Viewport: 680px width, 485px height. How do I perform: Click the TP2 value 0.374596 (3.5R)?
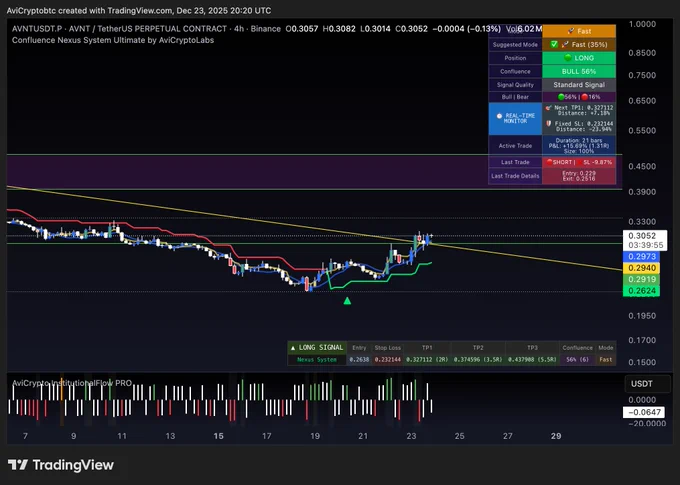point(478,360)
